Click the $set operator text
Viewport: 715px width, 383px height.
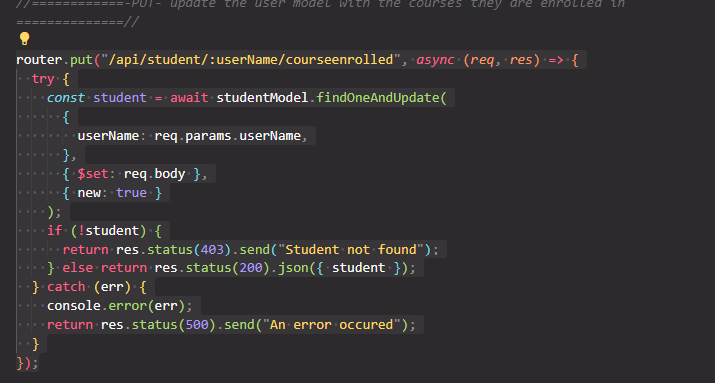point(93,174)
